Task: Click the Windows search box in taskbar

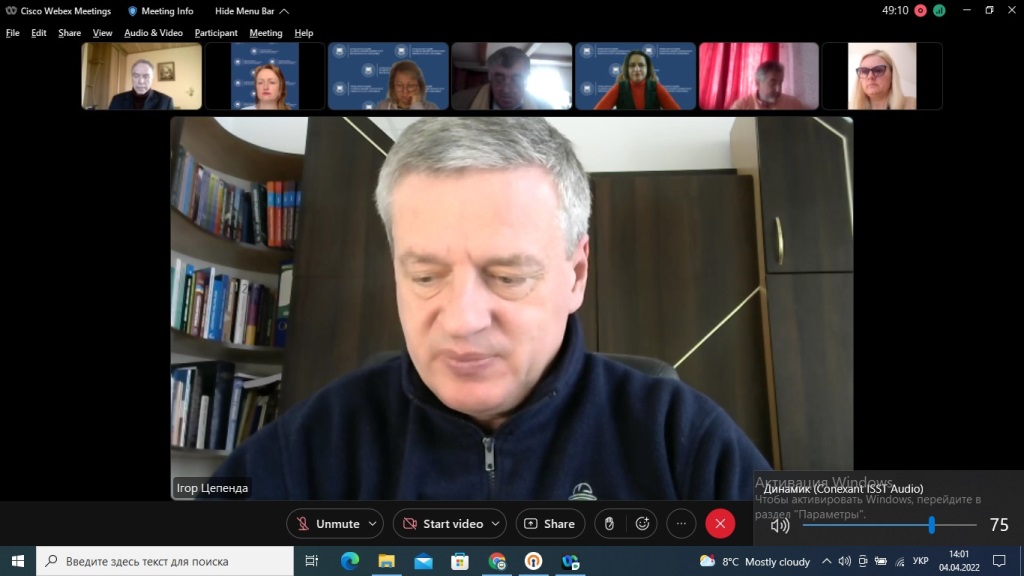Action: 165,561
